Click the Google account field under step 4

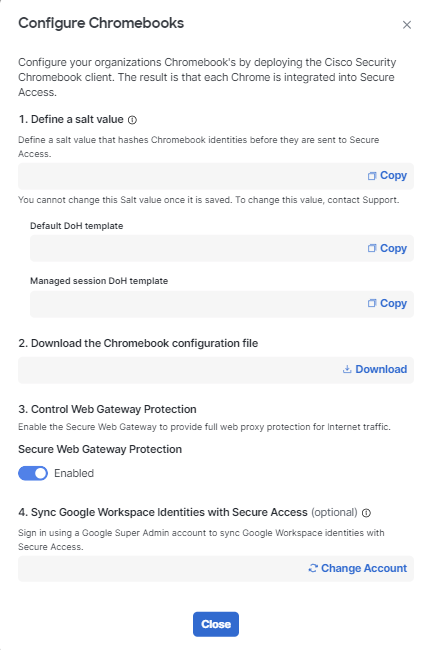coord(162,569)
